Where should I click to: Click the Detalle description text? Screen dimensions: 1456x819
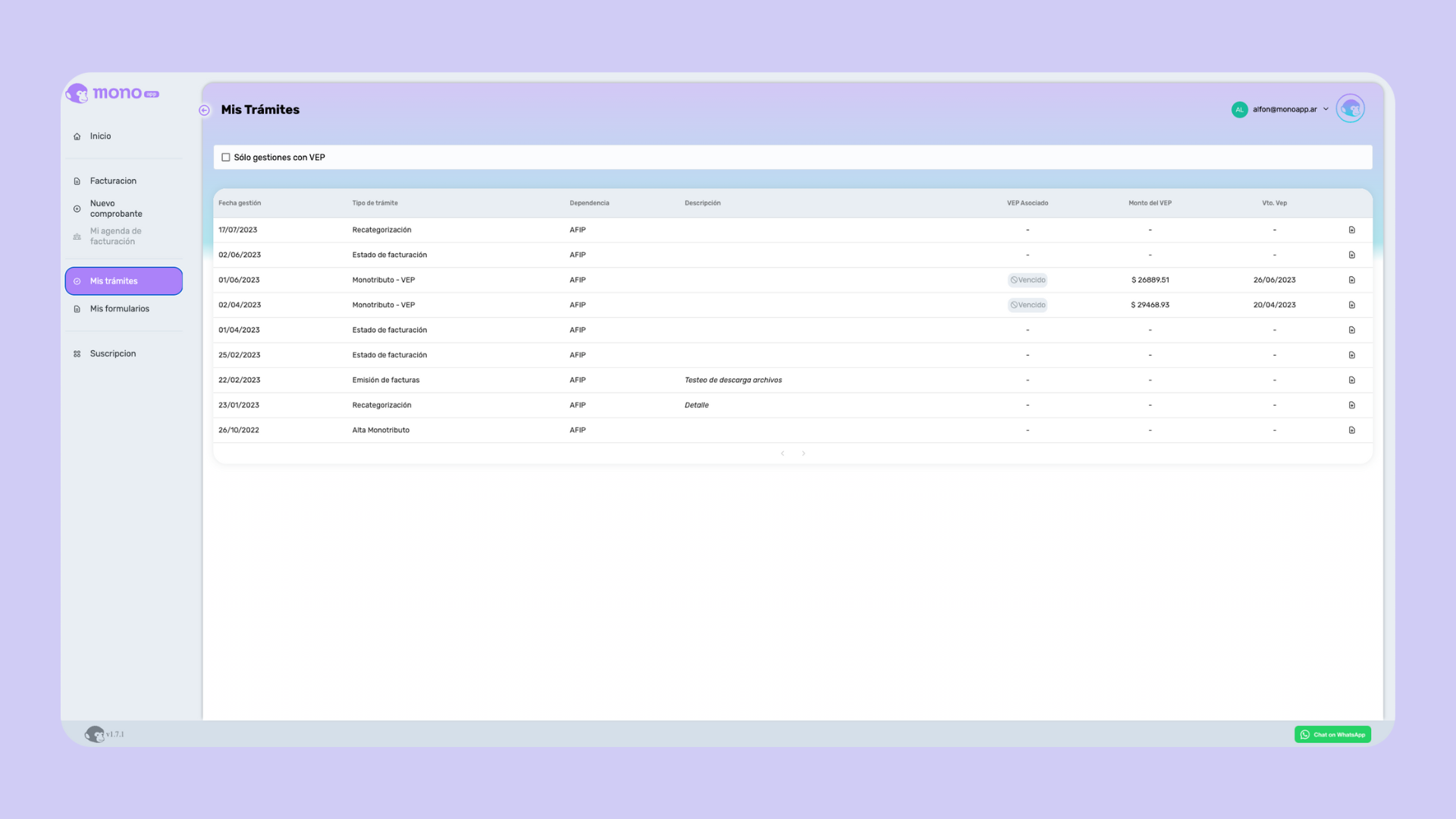tap(696, 405)
